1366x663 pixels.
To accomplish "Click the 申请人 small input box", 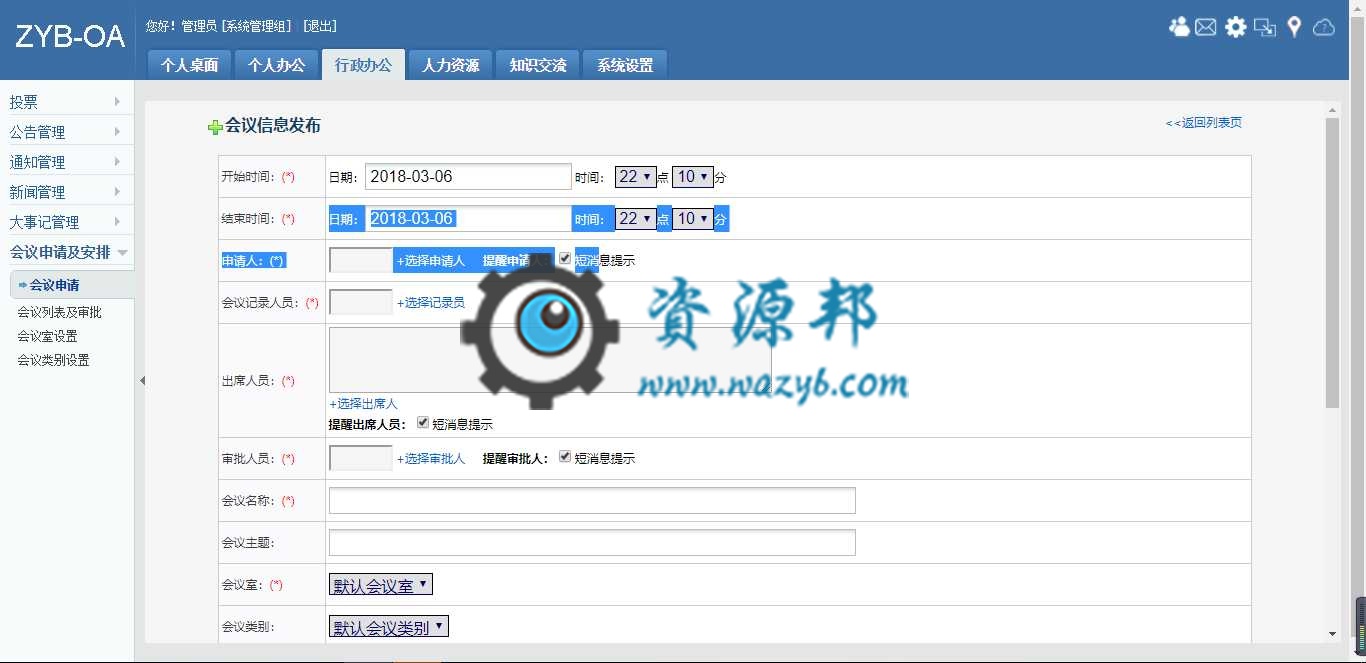I will (361, 261).
